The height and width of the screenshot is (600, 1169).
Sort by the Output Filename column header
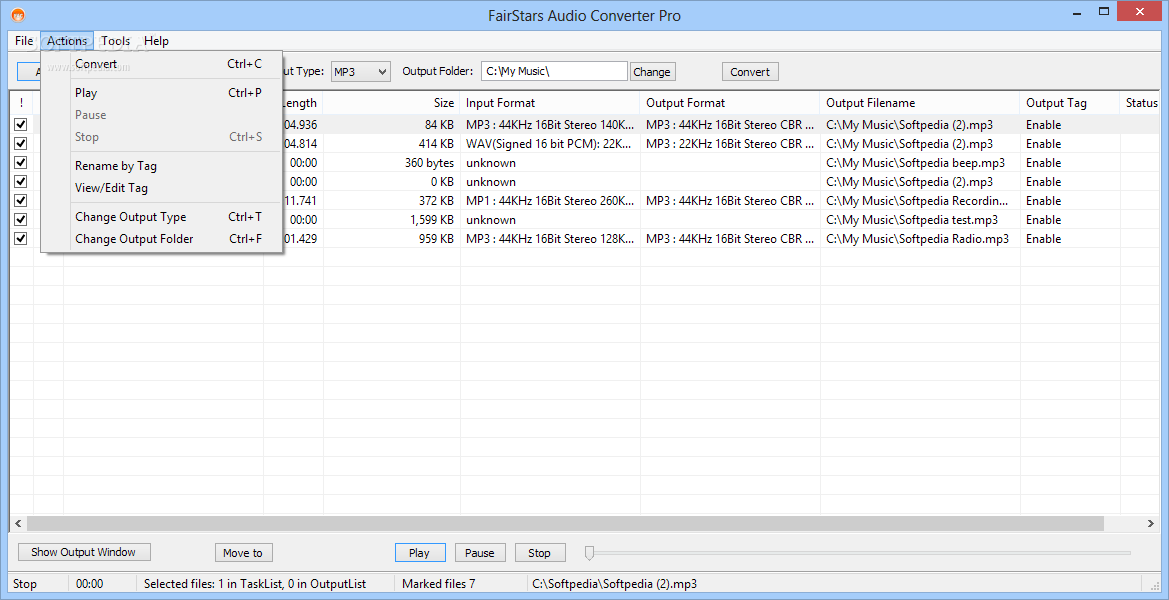point(920,103)
